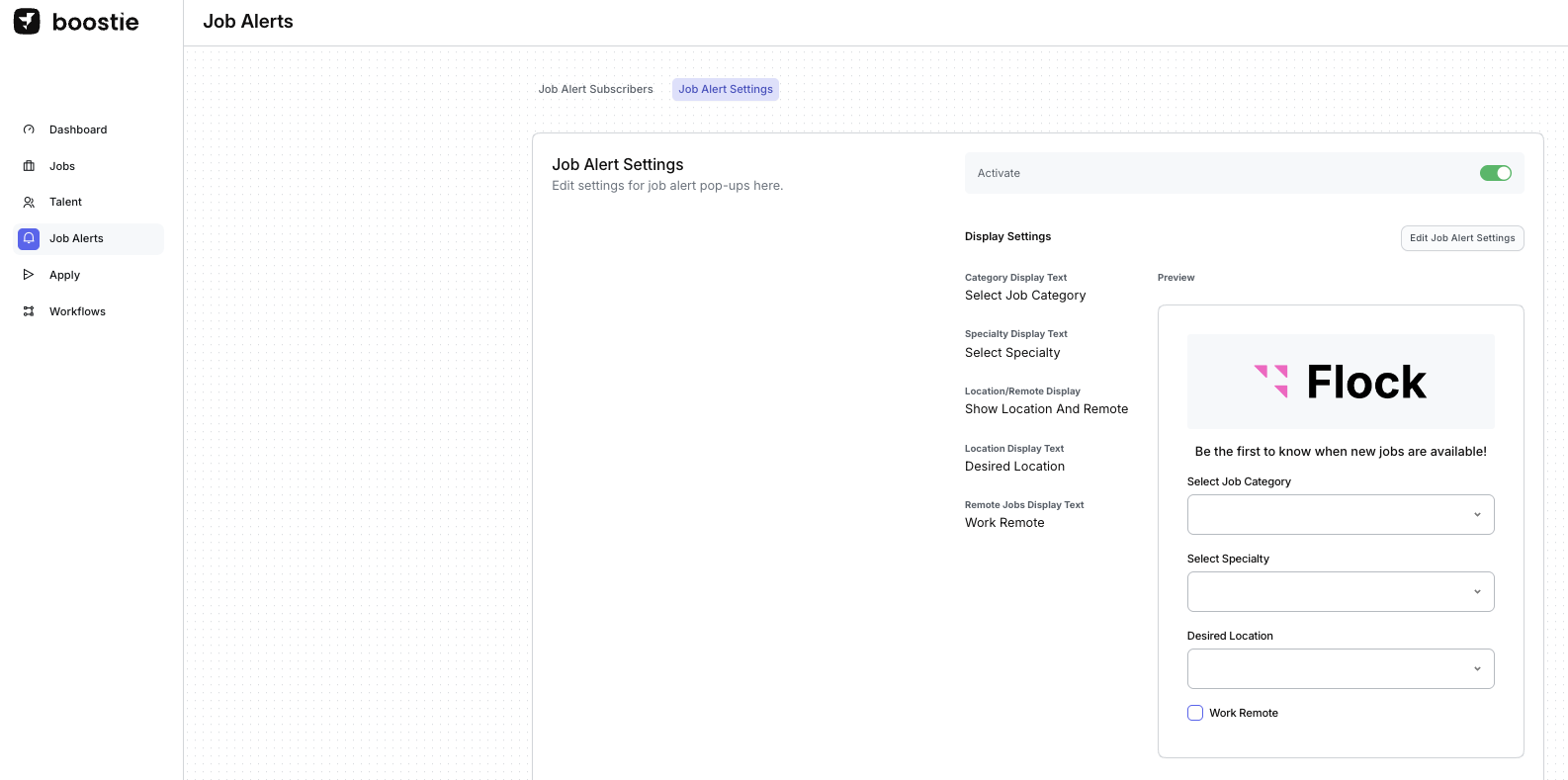Expand the Desired Location dropdown
Viewport: 1568px width, 780px height.
tap(1340, 668)
